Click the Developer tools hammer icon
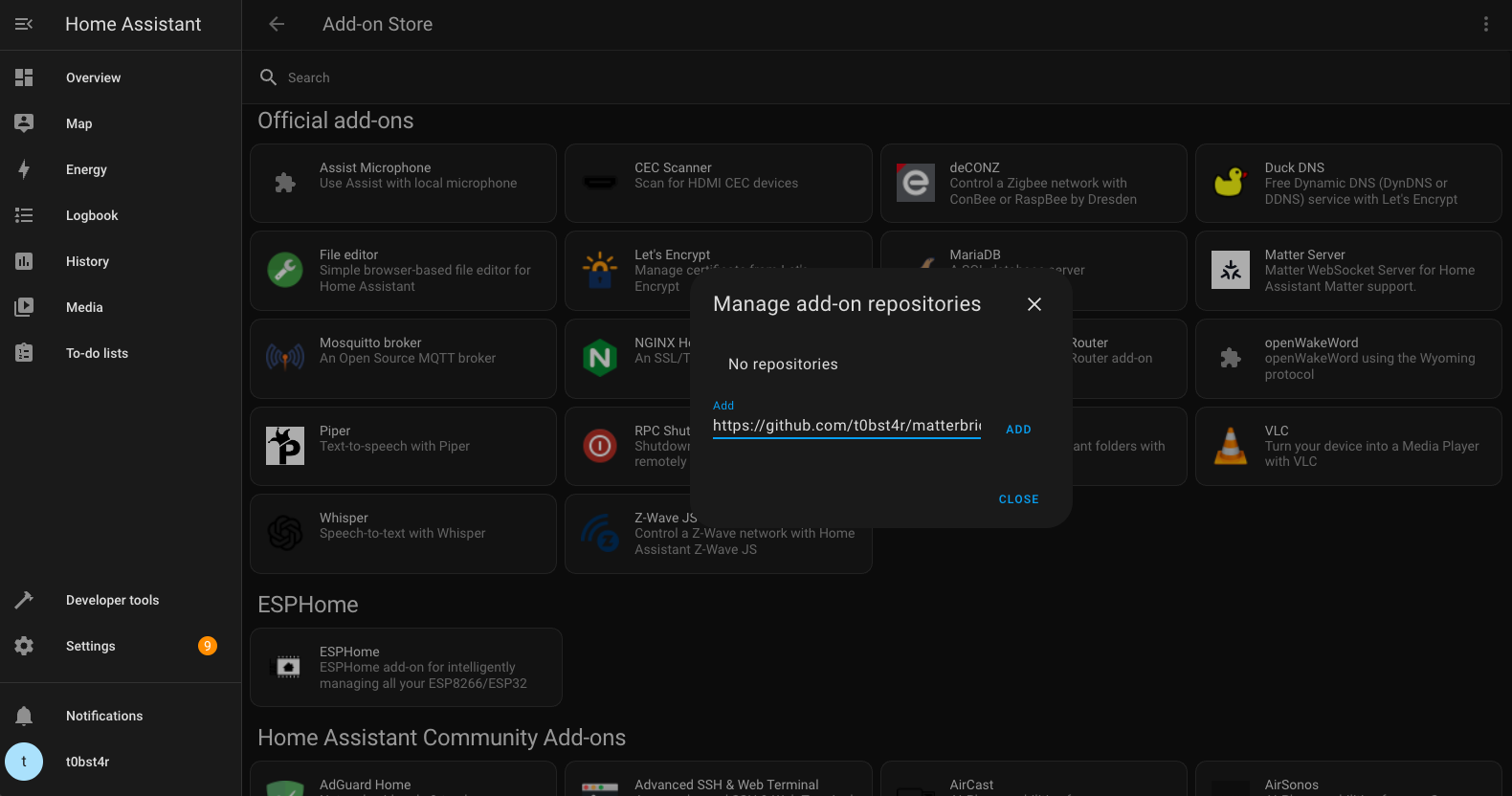Image resolution: width=1512 pixels, height=796 pixels. (24, 600)
